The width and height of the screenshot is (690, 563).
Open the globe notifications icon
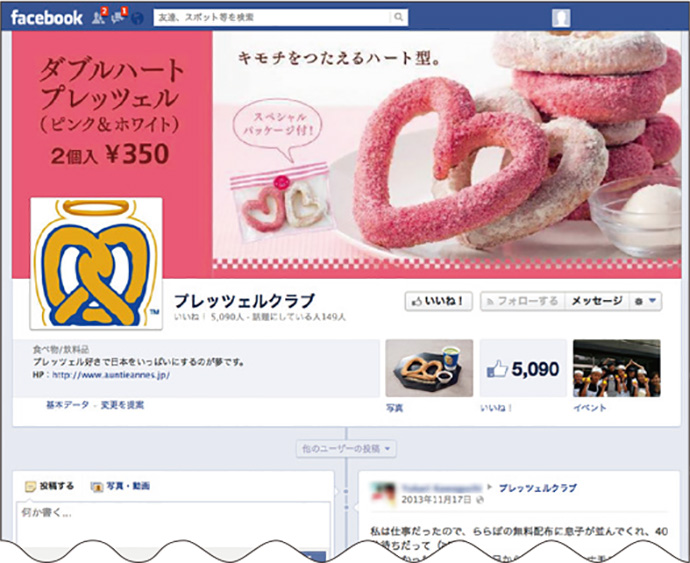pos(138,18)
